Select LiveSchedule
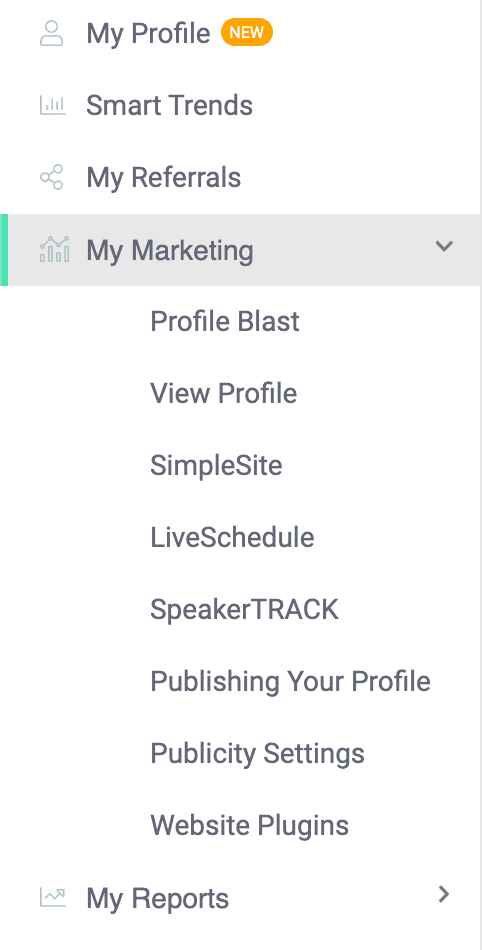This screenshot has width=482, height=950. [x=232, y=537]
